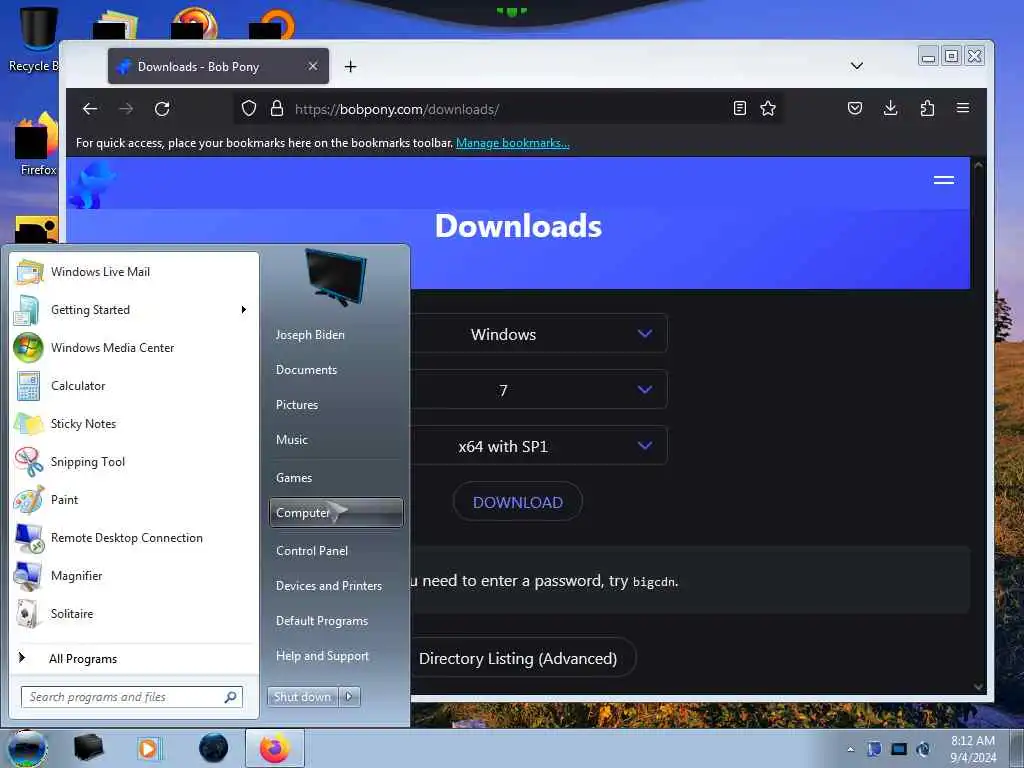
Task: Open the Firefox application hamburger menu
Action: (x=963, y=108)
